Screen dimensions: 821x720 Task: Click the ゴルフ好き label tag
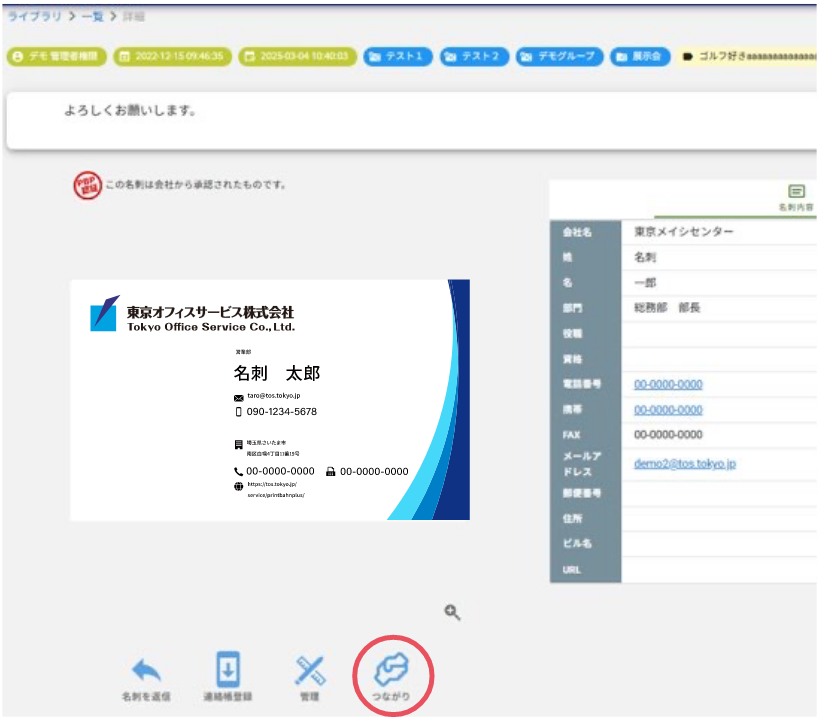(x=748, y=56)
